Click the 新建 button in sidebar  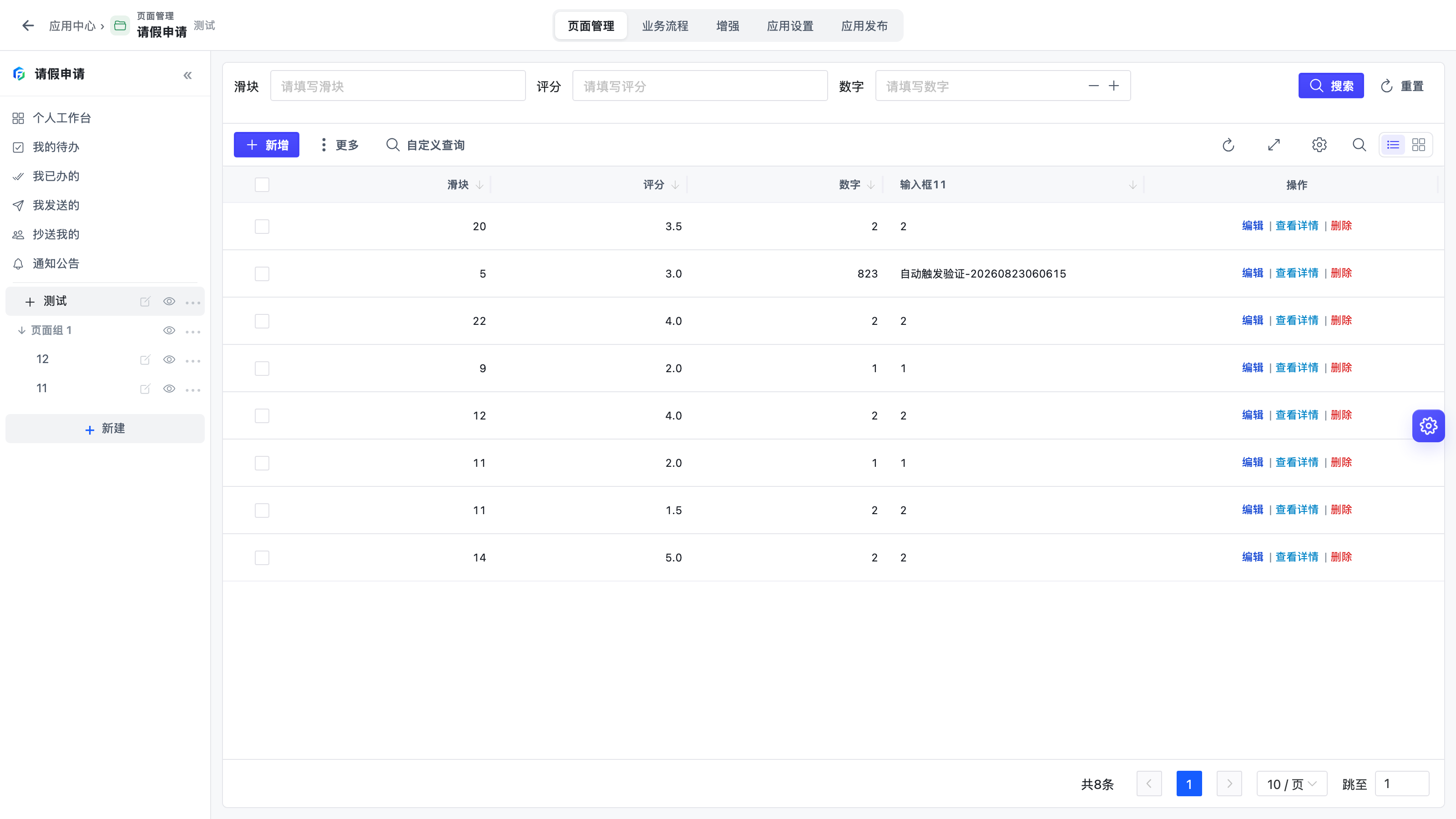tap(105, 429)
